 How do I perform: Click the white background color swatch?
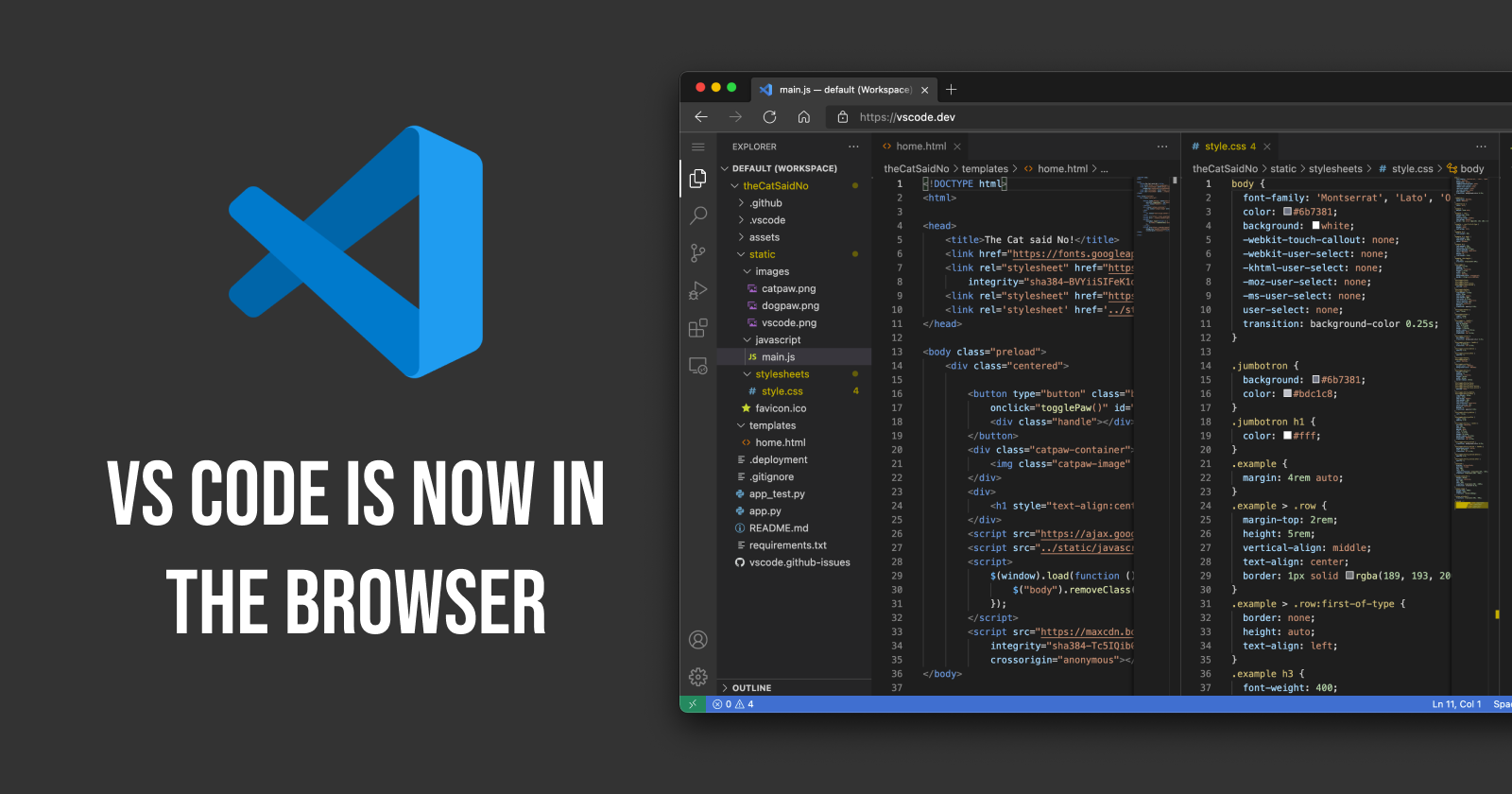pyautogui.click(x=1315, y=226)
